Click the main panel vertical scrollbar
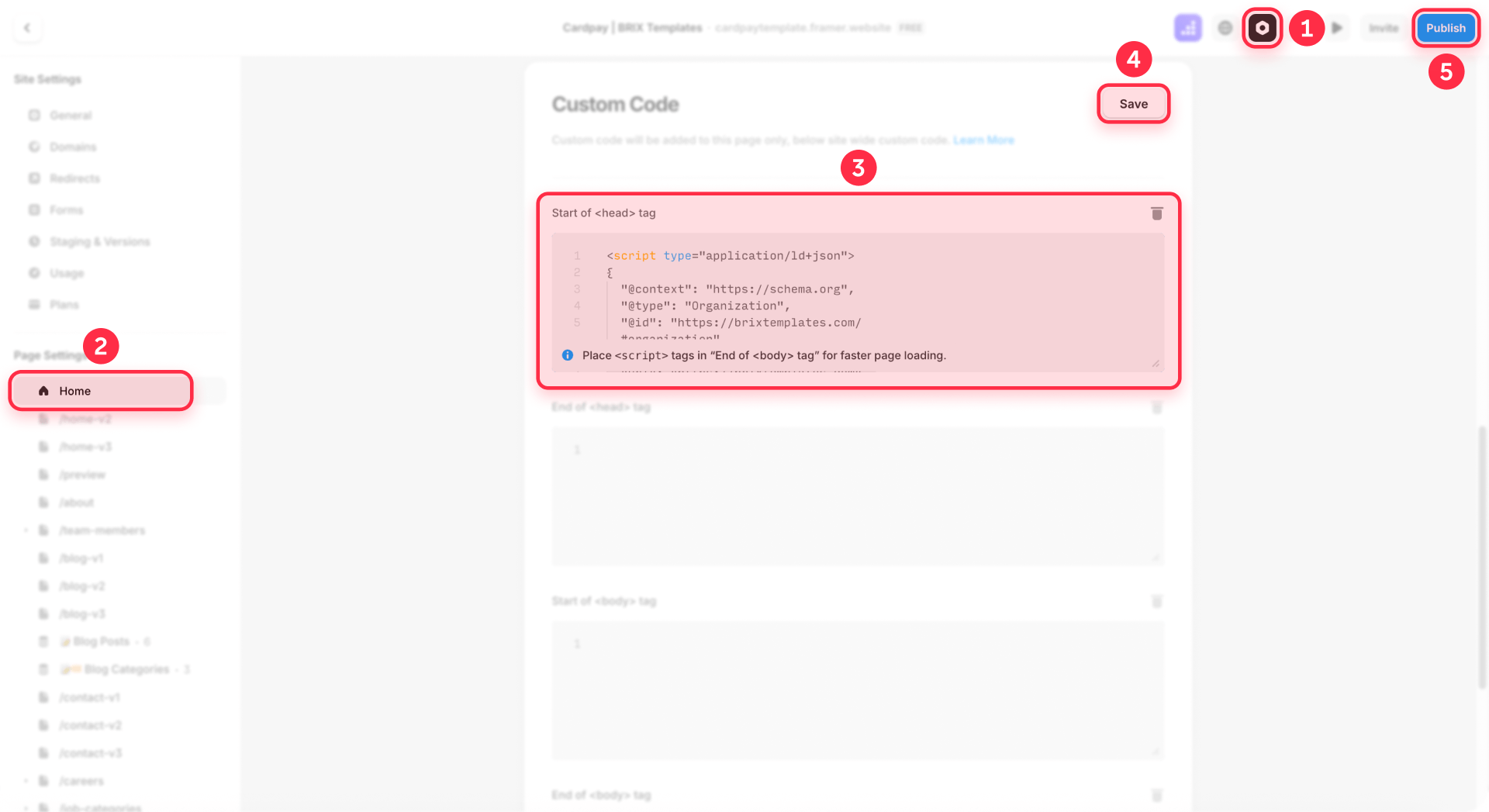The height and width of the screenshot is (812, 1489). [x=1482, y=557]
